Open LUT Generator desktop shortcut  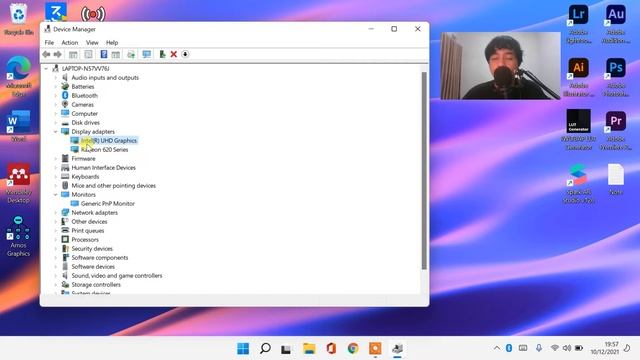click(578, 130)
